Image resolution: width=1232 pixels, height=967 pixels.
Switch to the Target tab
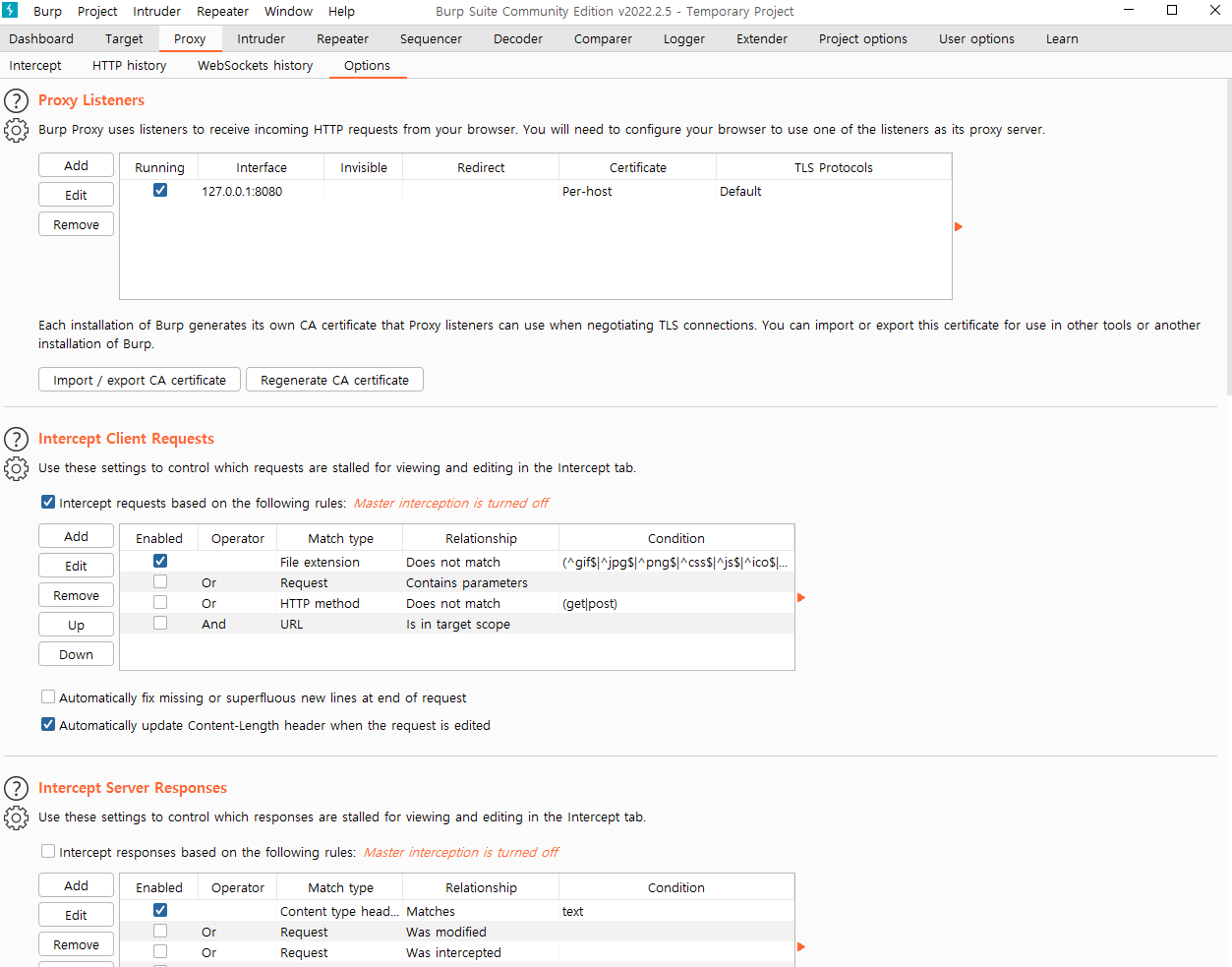124,39
